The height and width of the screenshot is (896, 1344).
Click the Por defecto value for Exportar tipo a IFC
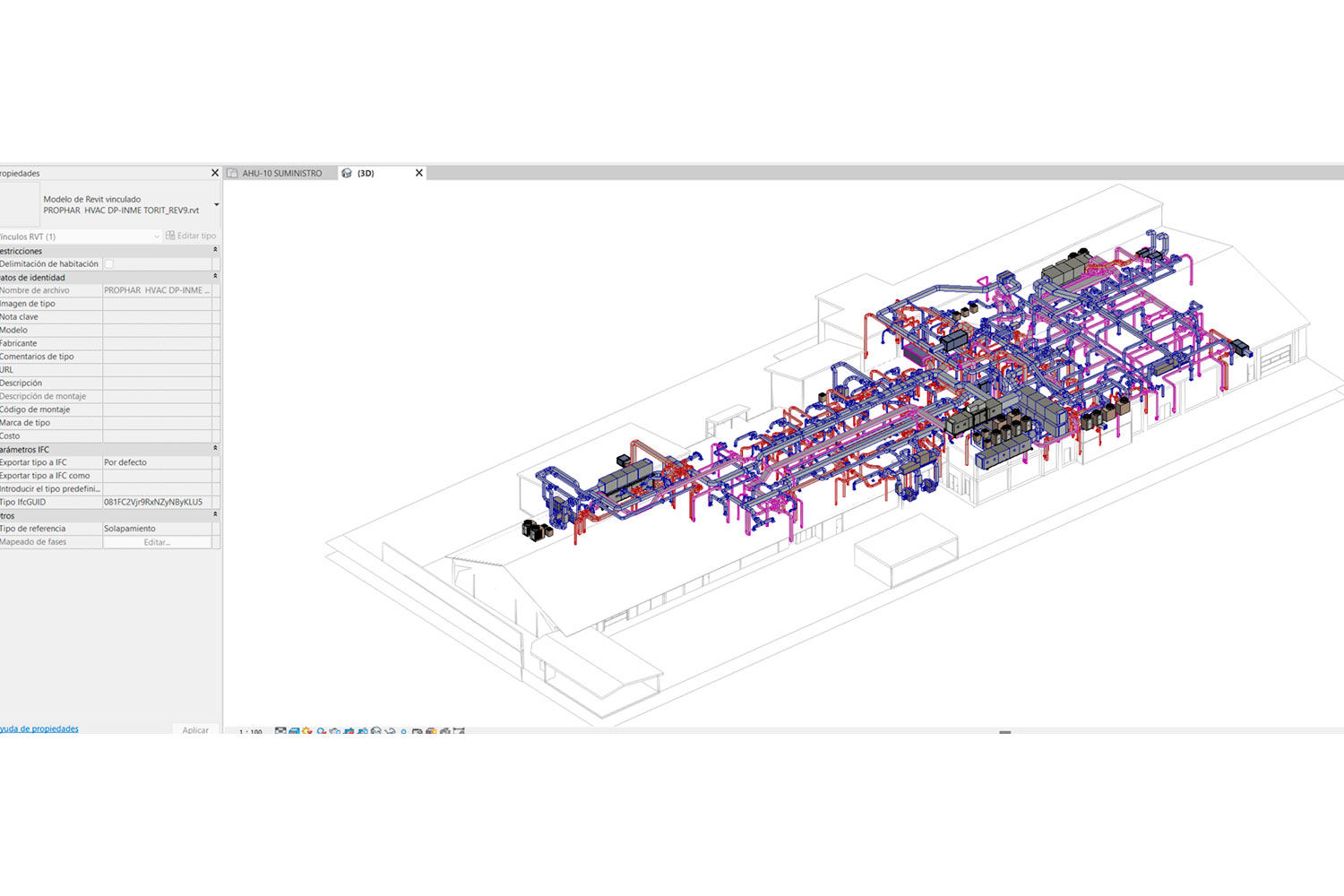(x=157, y=462)
